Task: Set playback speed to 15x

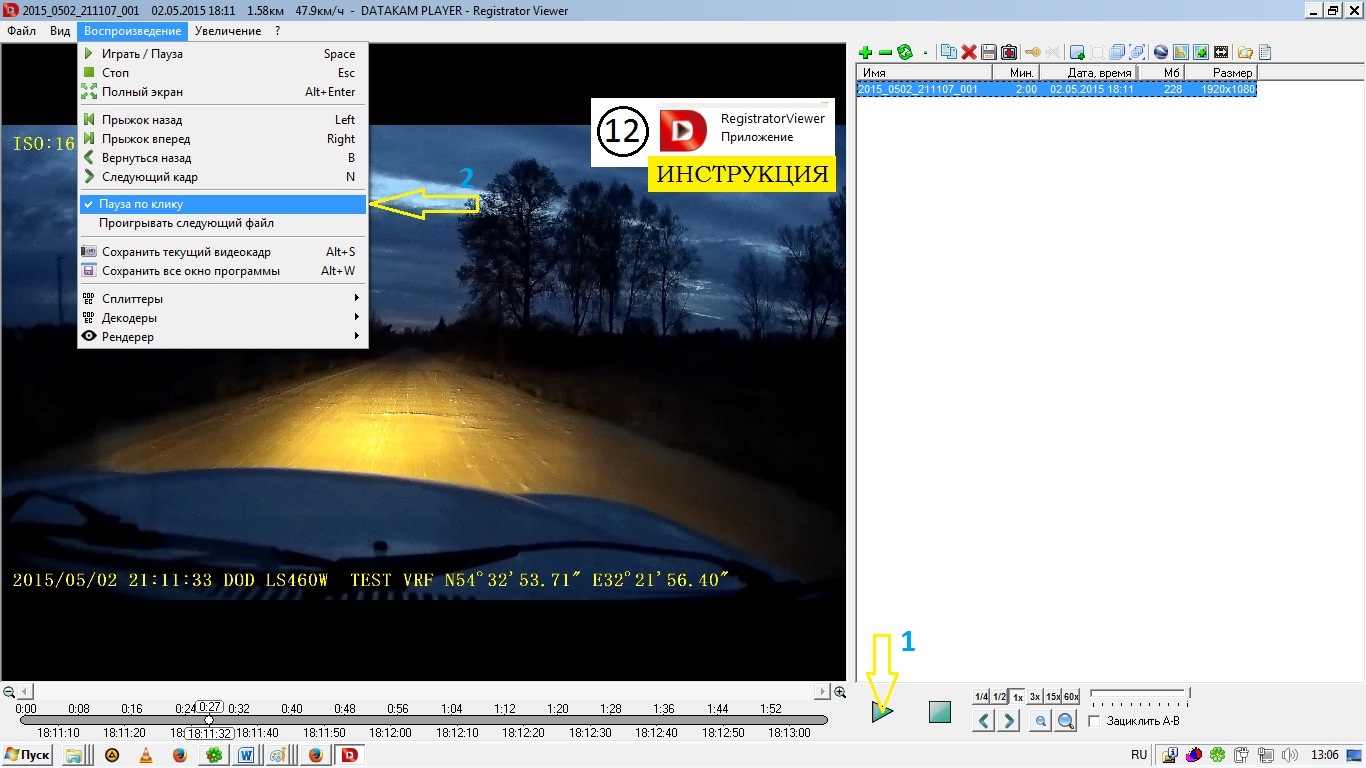Action: coord(1053,697)
